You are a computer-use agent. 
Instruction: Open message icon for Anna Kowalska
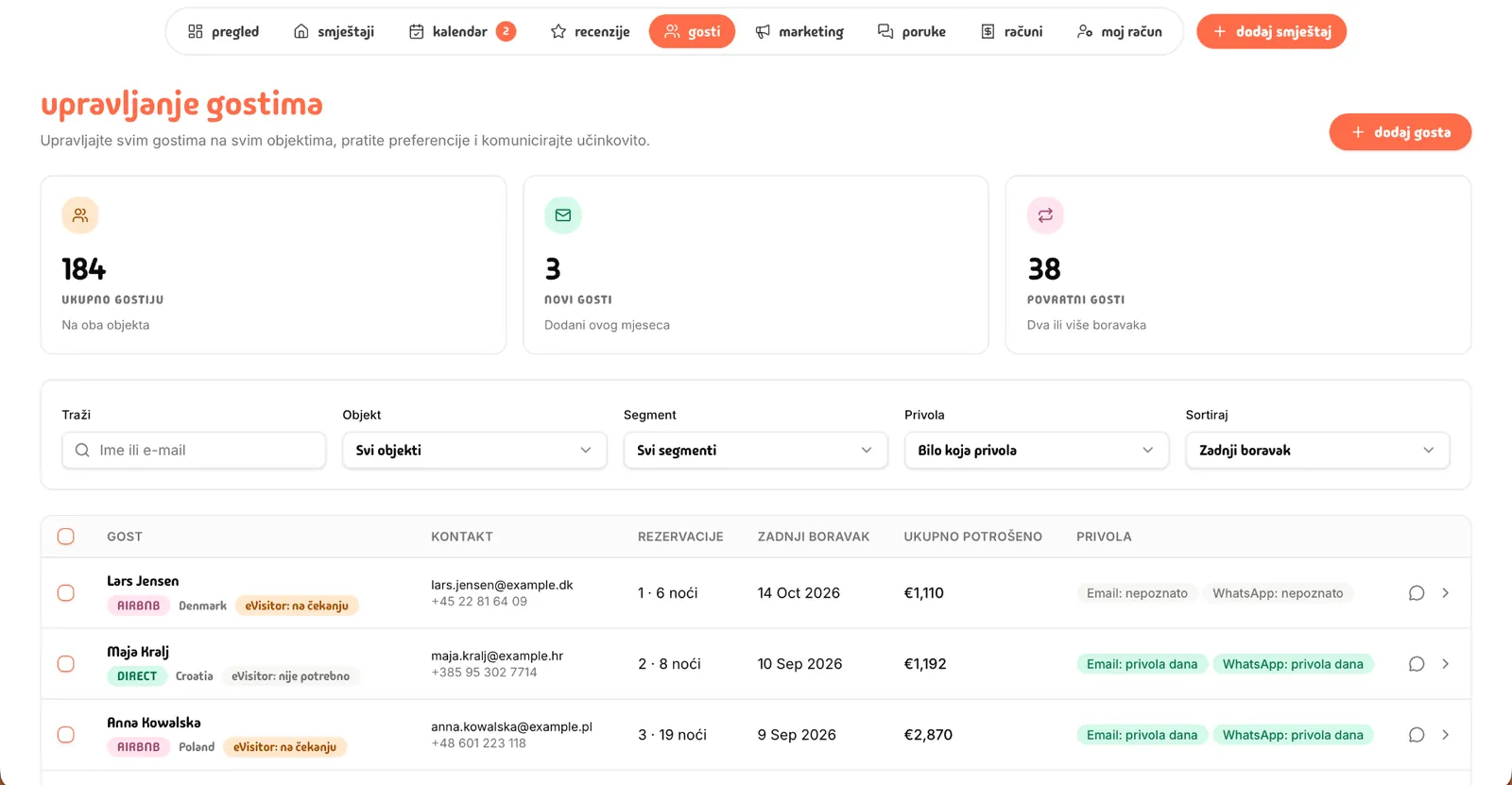tap(1417, 735)
